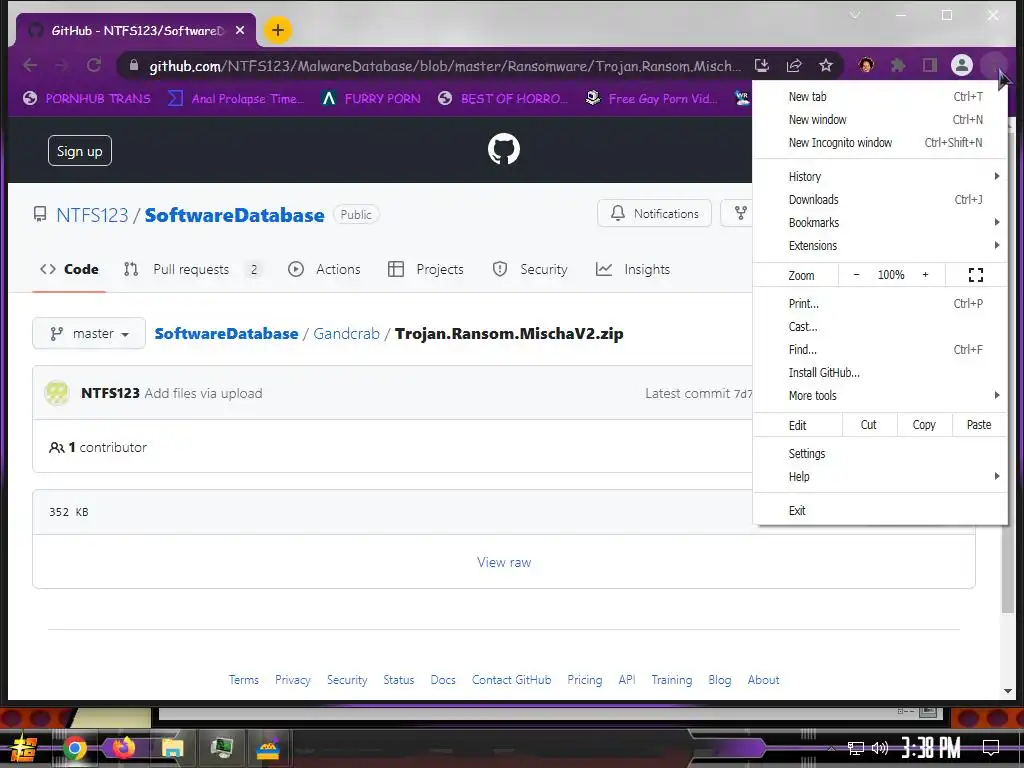
Task: Open the monitor app icon in taskbar
Action: [x=222, y=748]
